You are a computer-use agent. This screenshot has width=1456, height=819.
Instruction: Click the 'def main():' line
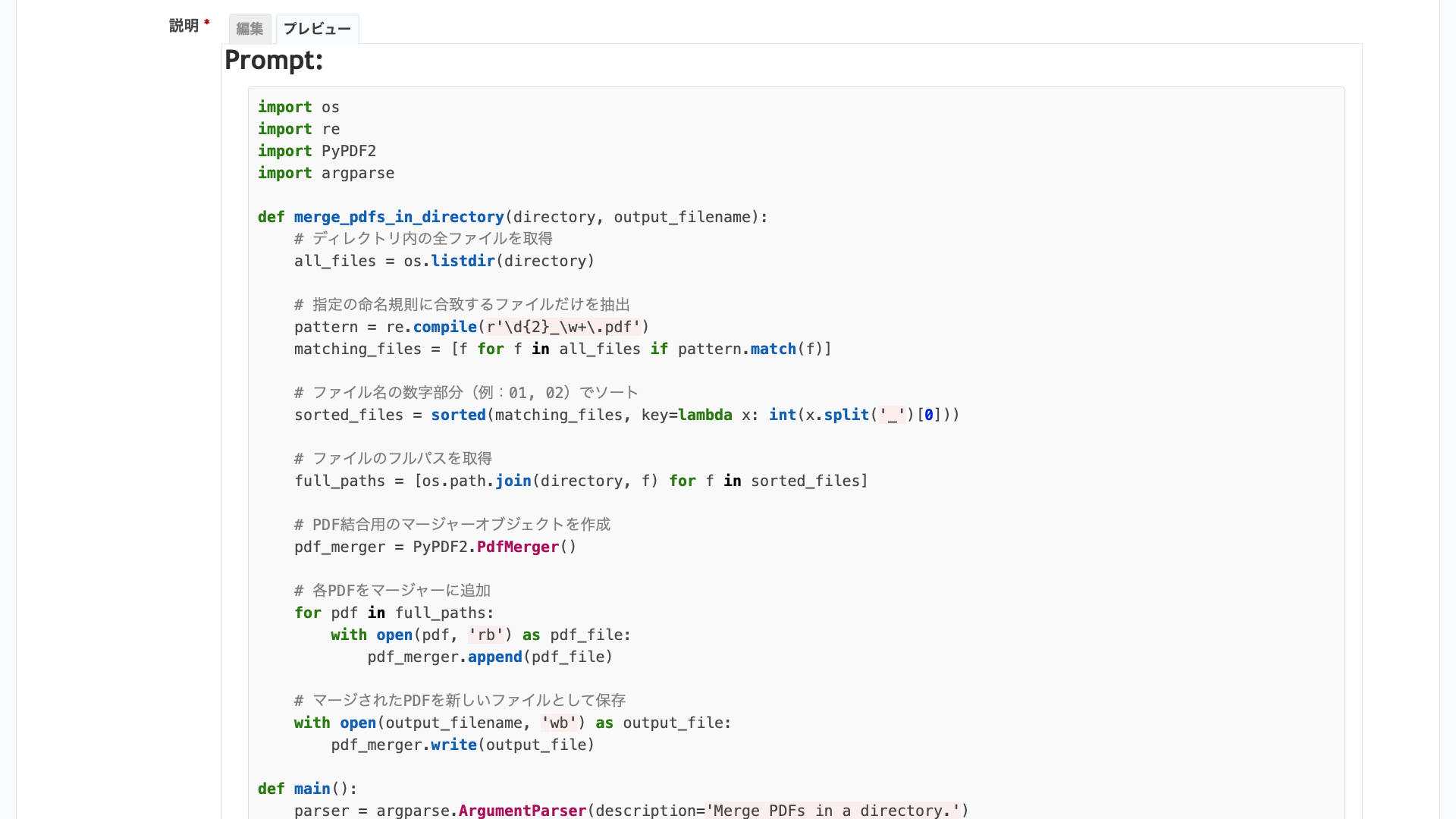point(307,789)
